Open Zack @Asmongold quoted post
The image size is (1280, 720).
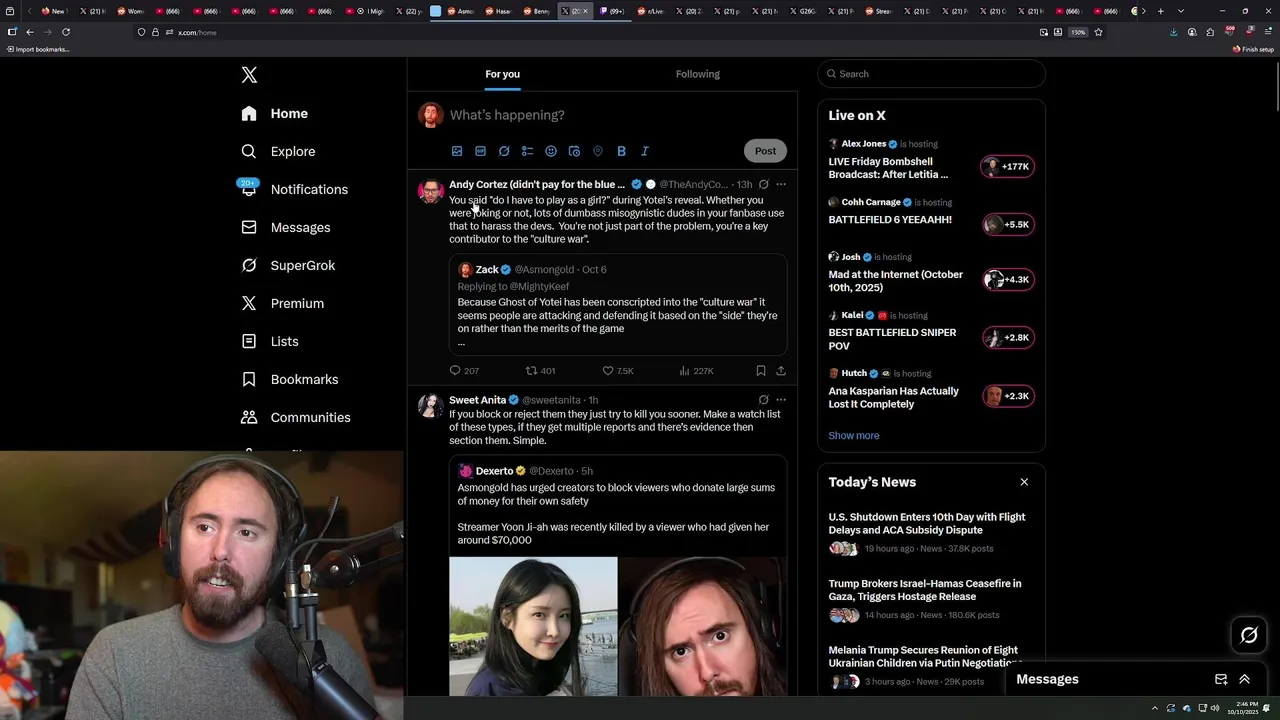click(618, 305)
